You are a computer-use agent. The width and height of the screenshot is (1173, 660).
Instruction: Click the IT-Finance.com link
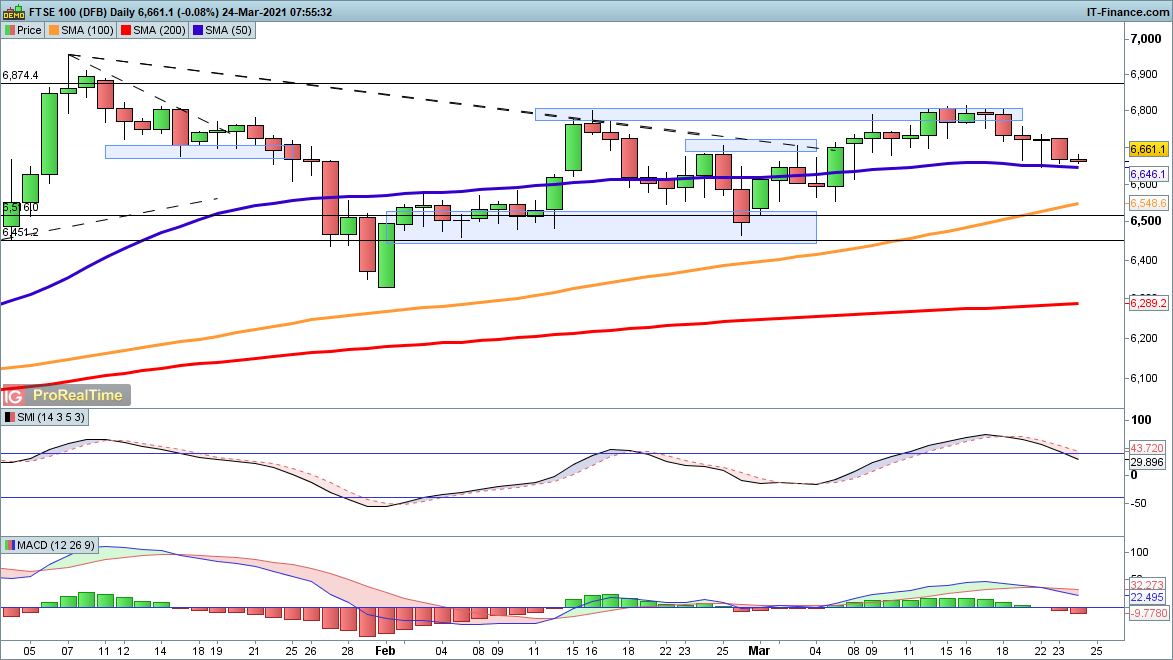pos(1127,11)
